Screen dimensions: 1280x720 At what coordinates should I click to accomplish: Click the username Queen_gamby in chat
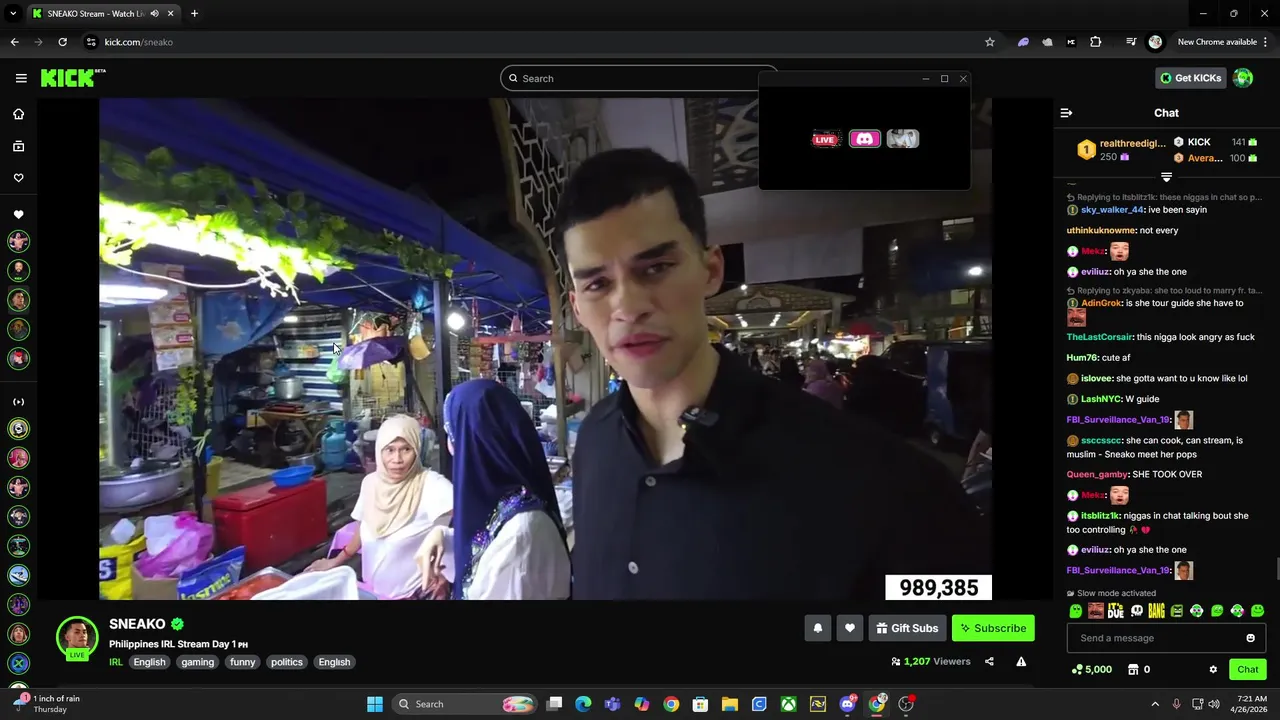pyautogui.click(x=1097, y=474)
